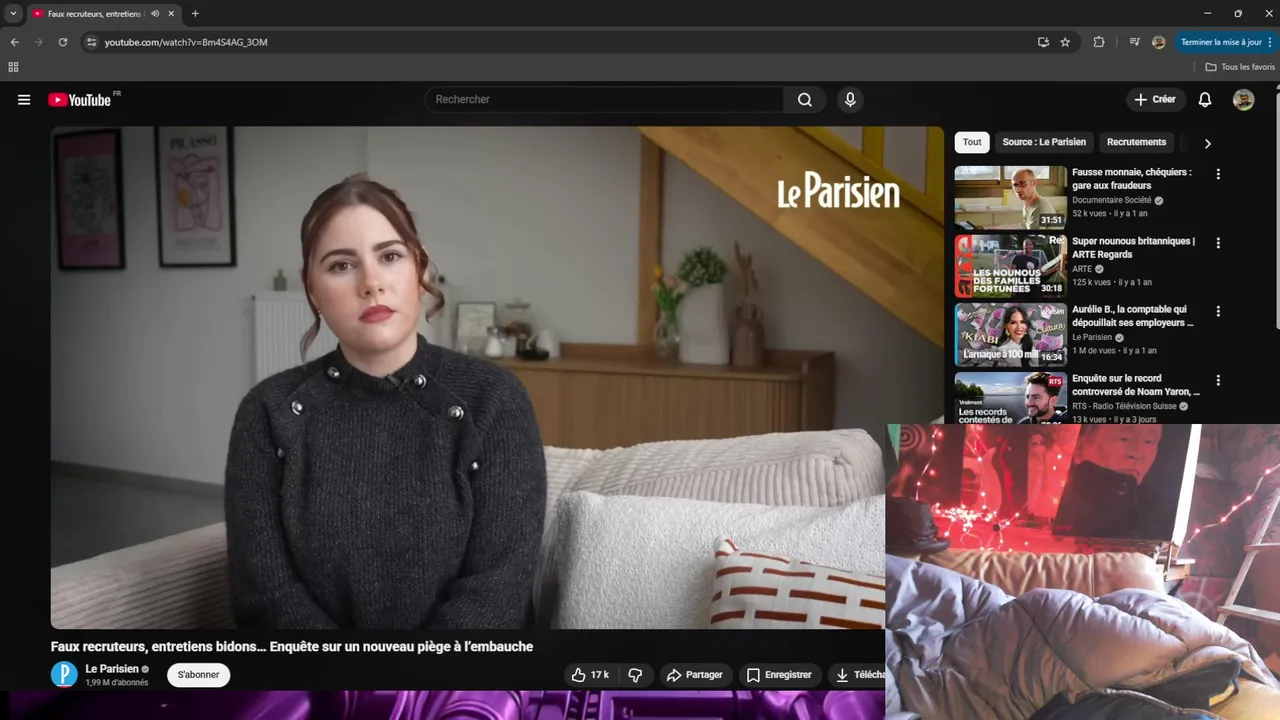1280x720 pixels.
Task: Open Le Parisien channel avatar
Action: click(x=64, y=675)
